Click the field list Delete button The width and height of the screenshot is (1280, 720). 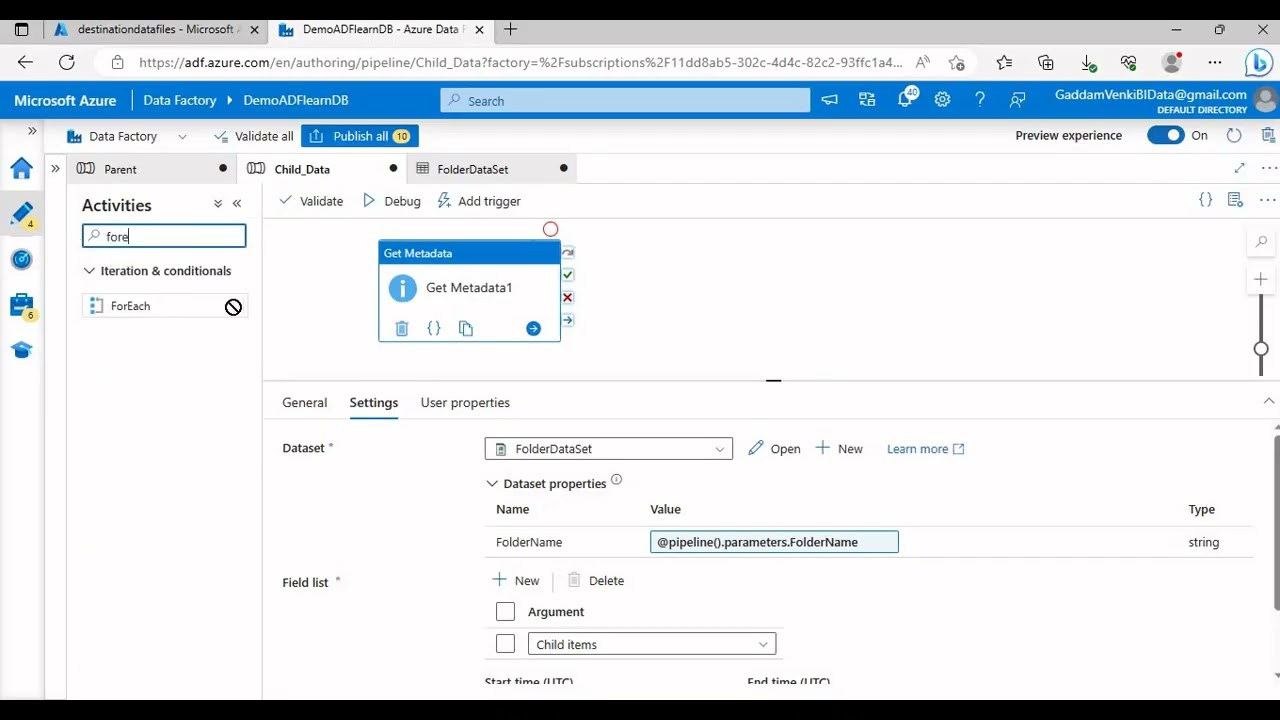pyautogui.click(x=595, y=580)
